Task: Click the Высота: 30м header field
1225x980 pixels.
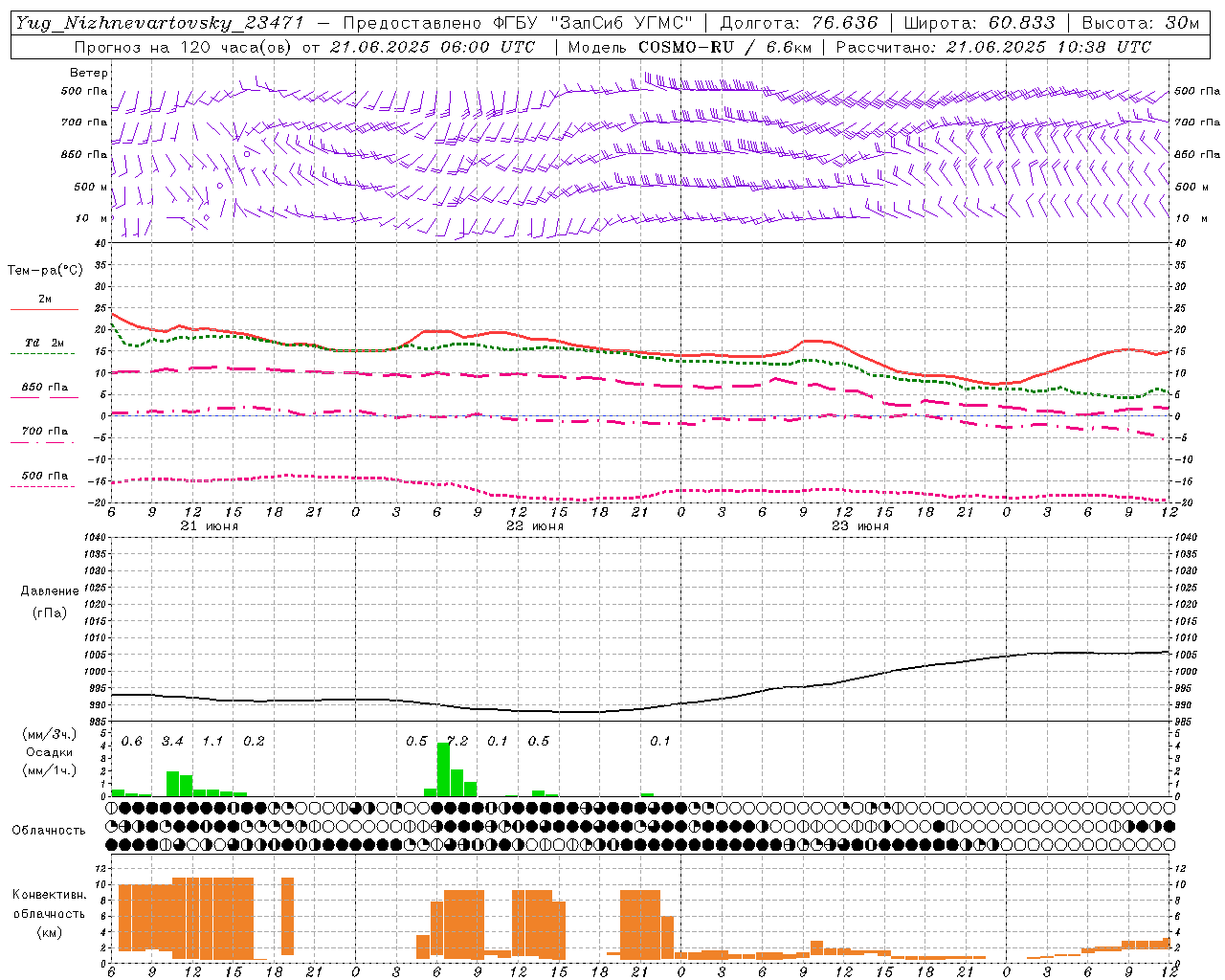Action: 1140,23
